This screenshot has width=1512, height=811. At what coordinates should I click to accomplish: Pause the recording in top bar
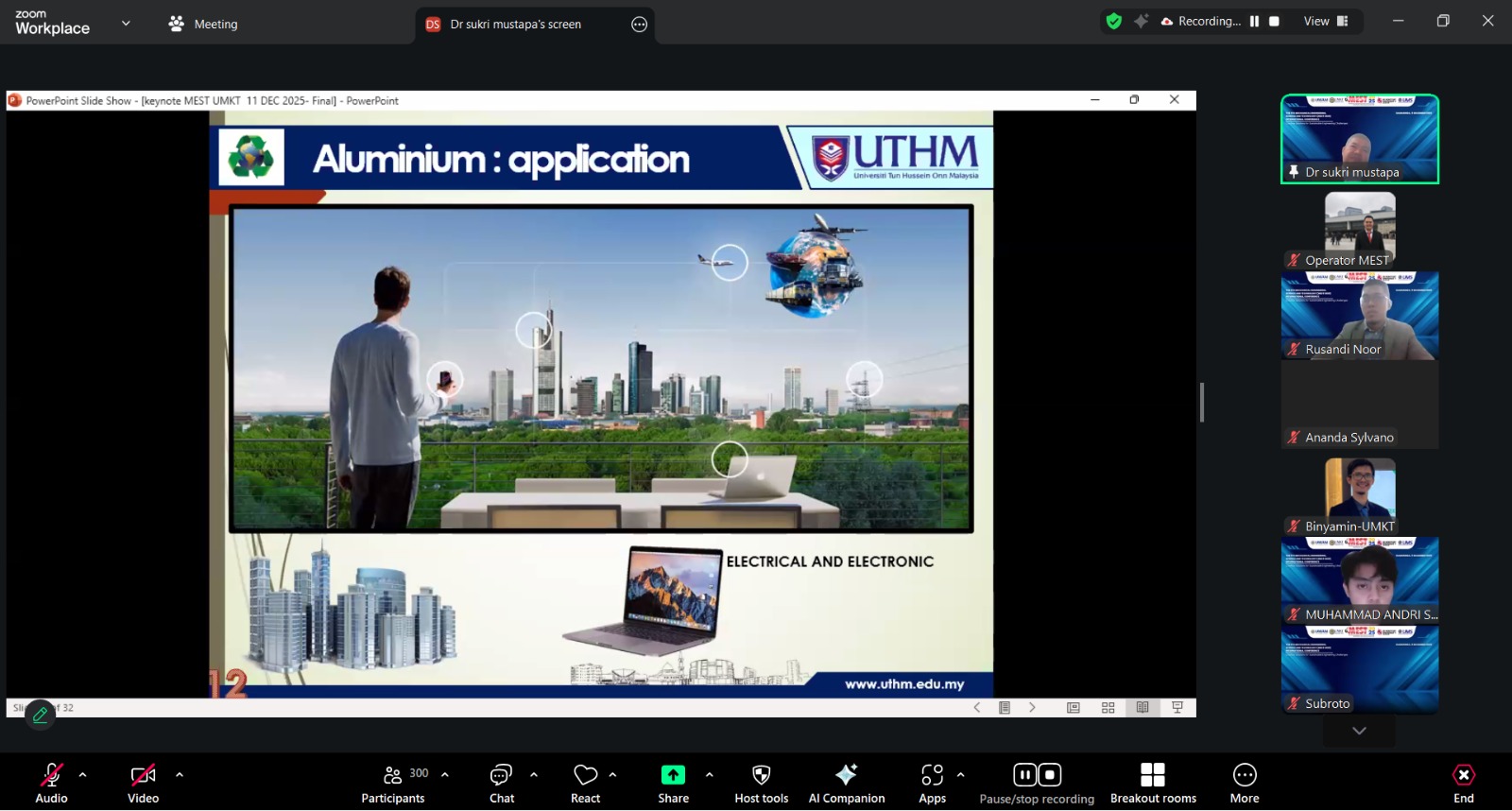point(1254,22)
